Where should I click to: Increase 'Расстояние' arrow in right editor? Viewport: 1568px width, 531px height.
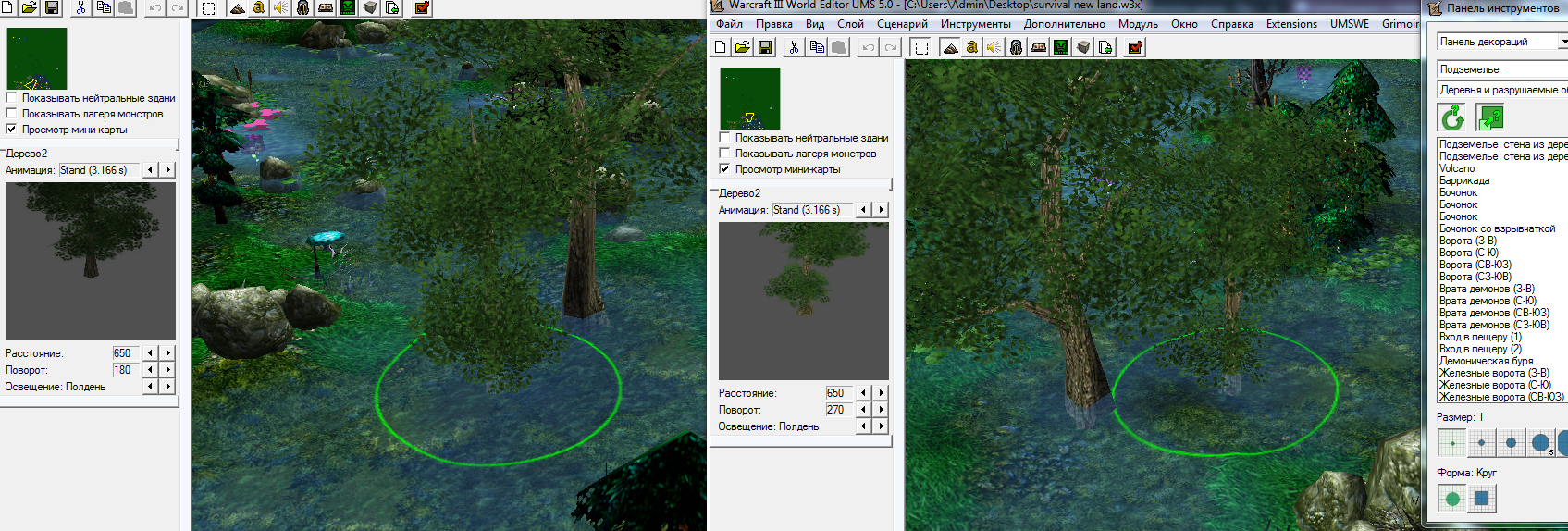pyautogui.click(x=882, y=393)
